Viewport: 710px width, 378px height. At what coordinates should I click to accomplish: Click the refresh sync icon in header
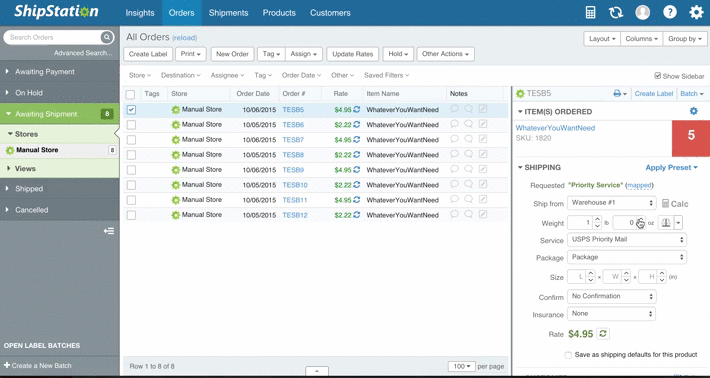pos(616,13)
